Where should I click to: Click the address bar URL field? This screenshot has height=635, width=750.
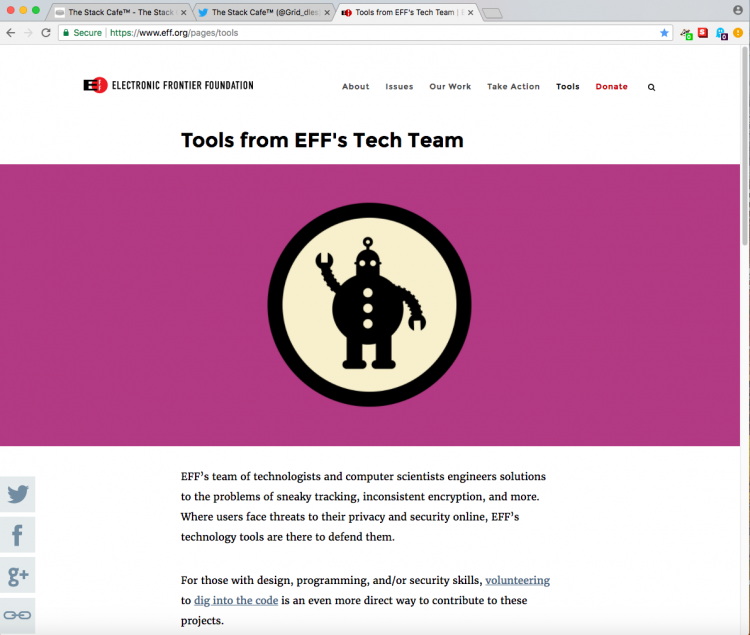(x=365, y=33)
